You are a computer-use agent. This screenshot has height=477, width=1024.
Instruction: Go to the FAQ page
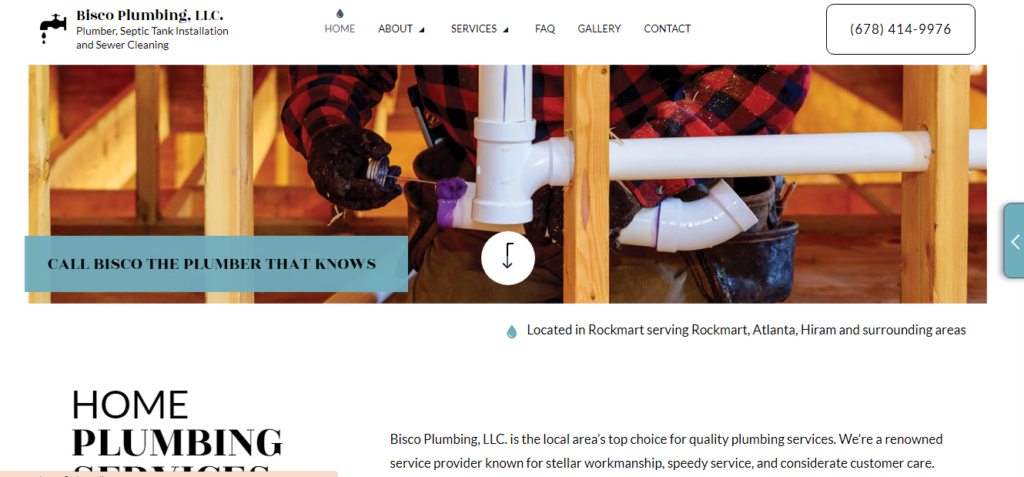pos(545,29)
